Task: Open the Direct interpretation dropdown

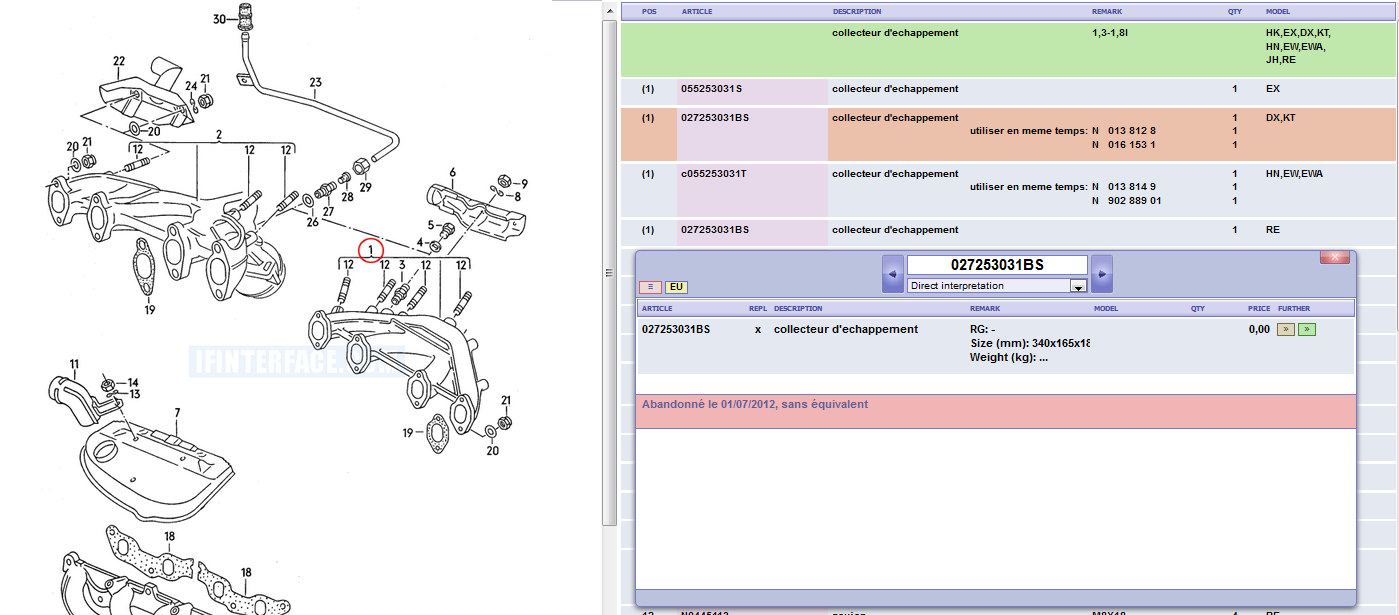Action: (x=989, y=286)
